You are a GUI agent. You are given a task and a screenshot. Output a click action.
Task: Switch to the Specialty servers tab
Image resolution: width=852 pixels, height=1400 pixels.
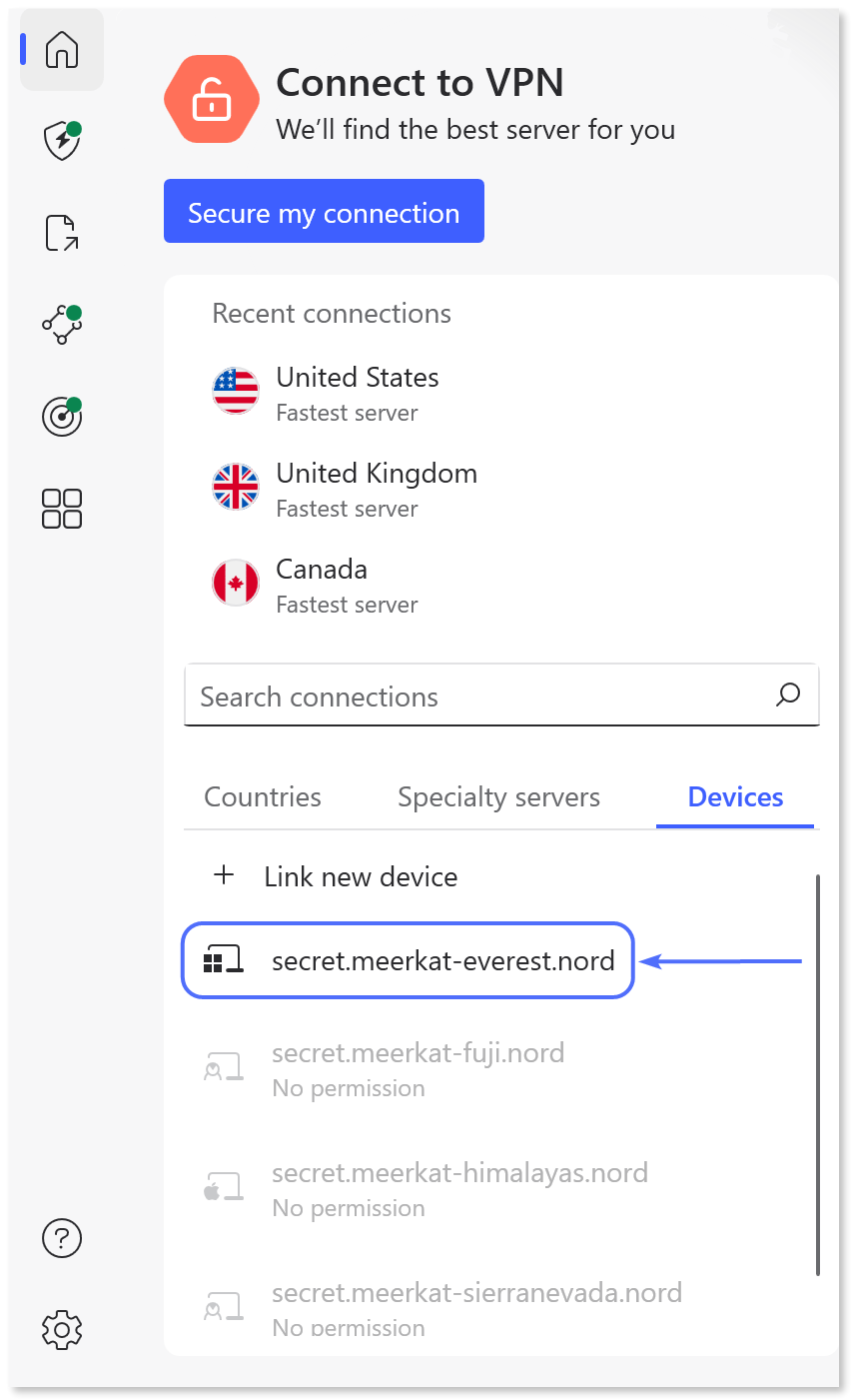click(x=498, y=796)
